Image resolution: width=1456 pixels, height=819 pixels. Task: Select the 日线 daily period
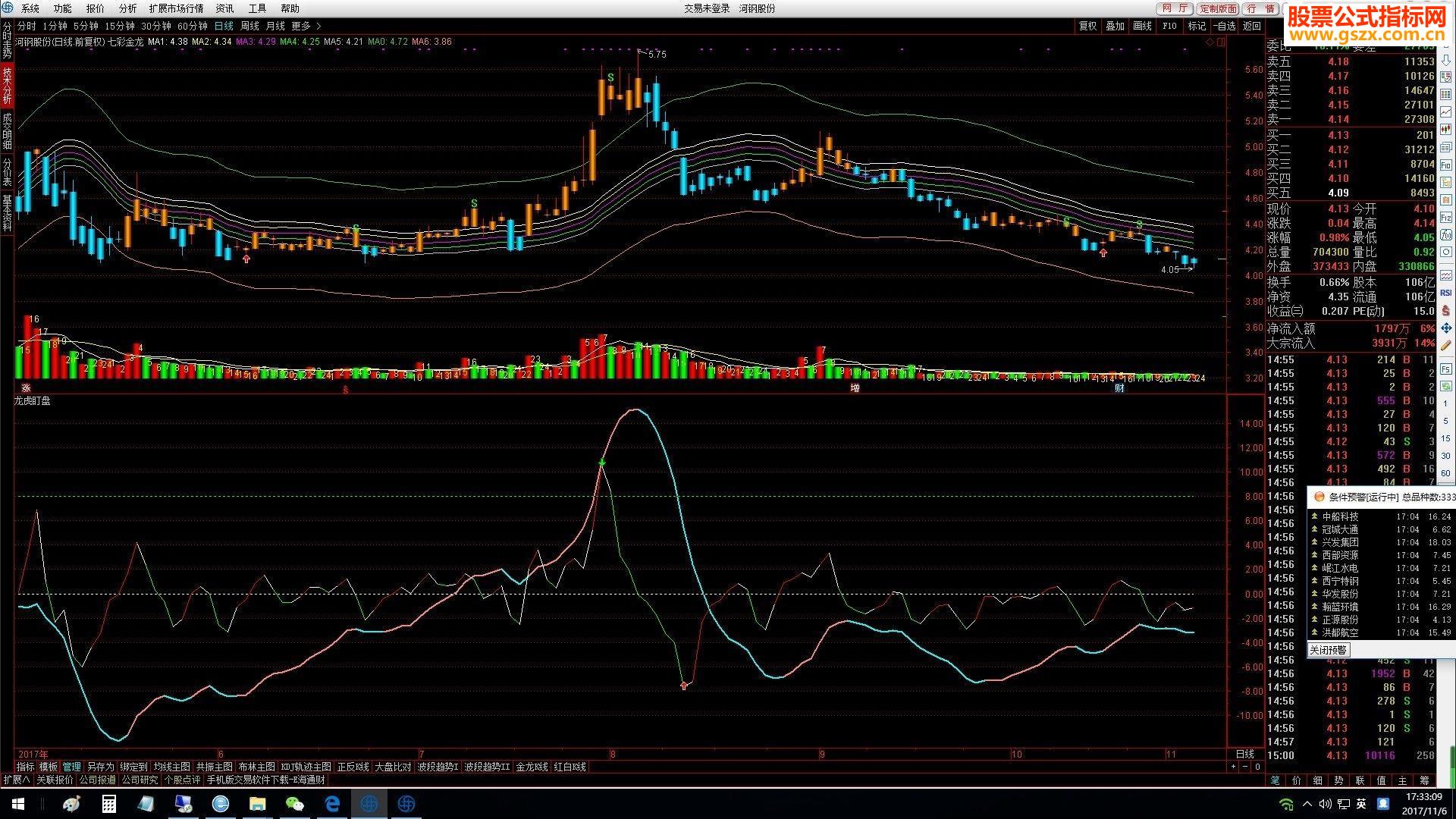click(x=224, y=26)
